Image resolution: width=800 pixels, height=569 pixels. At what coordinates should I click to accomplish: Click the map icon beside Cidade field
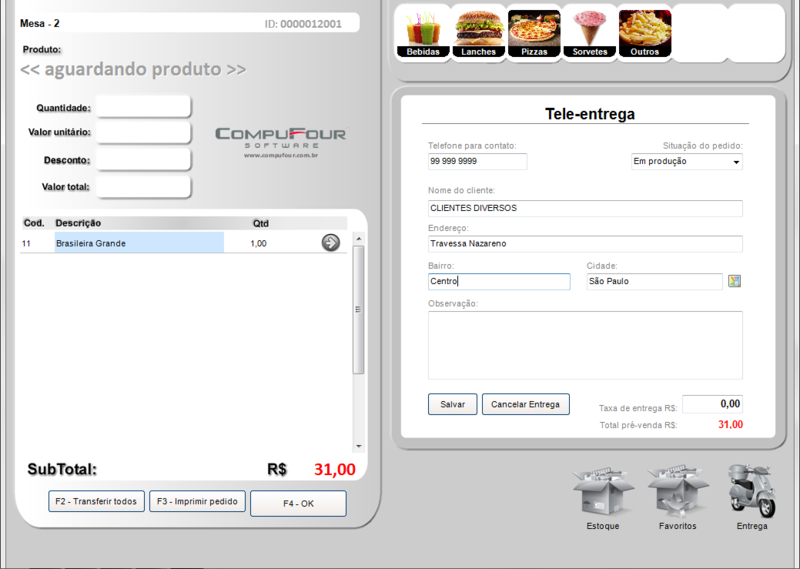(734, 282)
